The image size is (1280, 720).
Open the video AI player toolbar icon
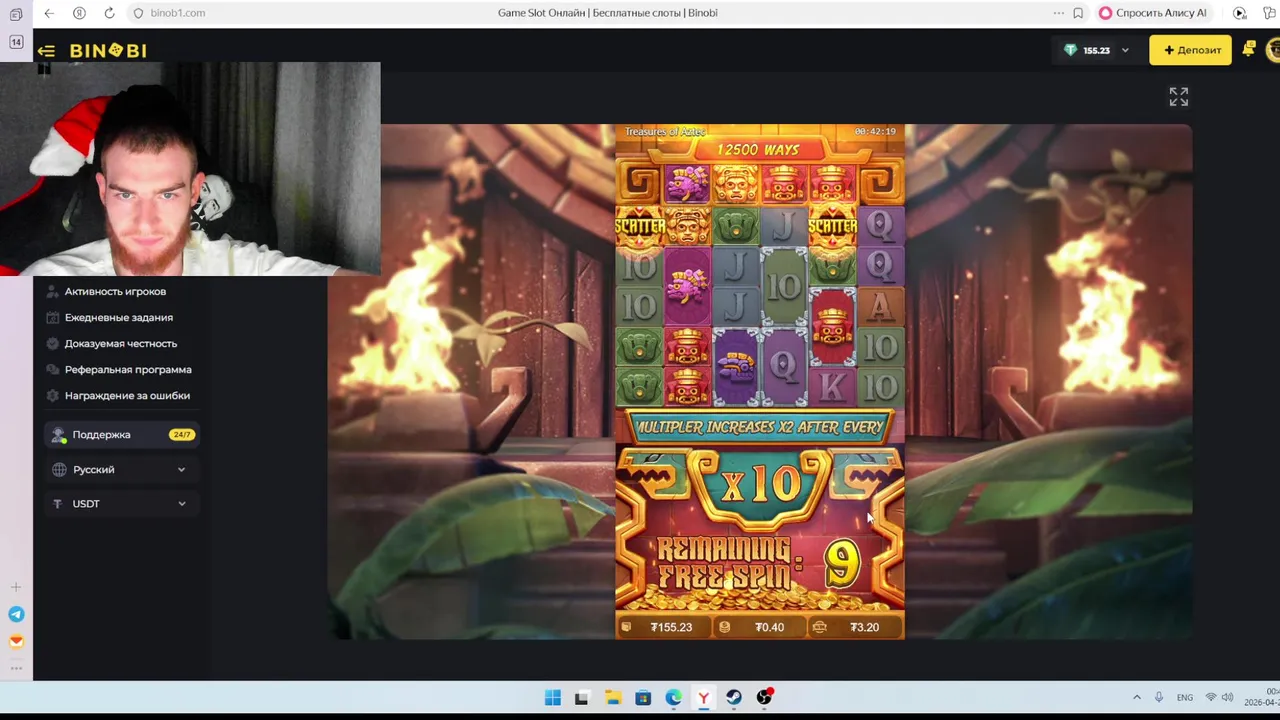(1240, 13)
